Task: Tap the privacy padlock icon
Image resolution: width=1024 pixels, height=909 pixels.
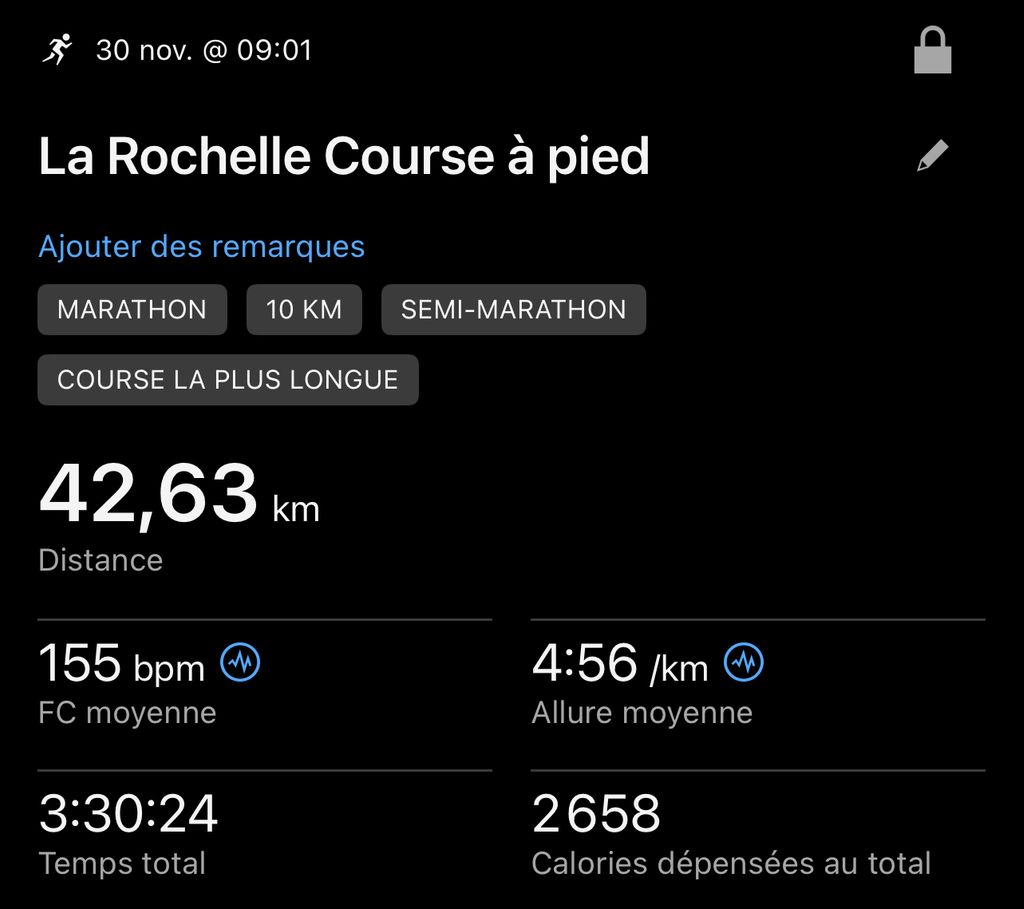Action: (x=932, y=51)
